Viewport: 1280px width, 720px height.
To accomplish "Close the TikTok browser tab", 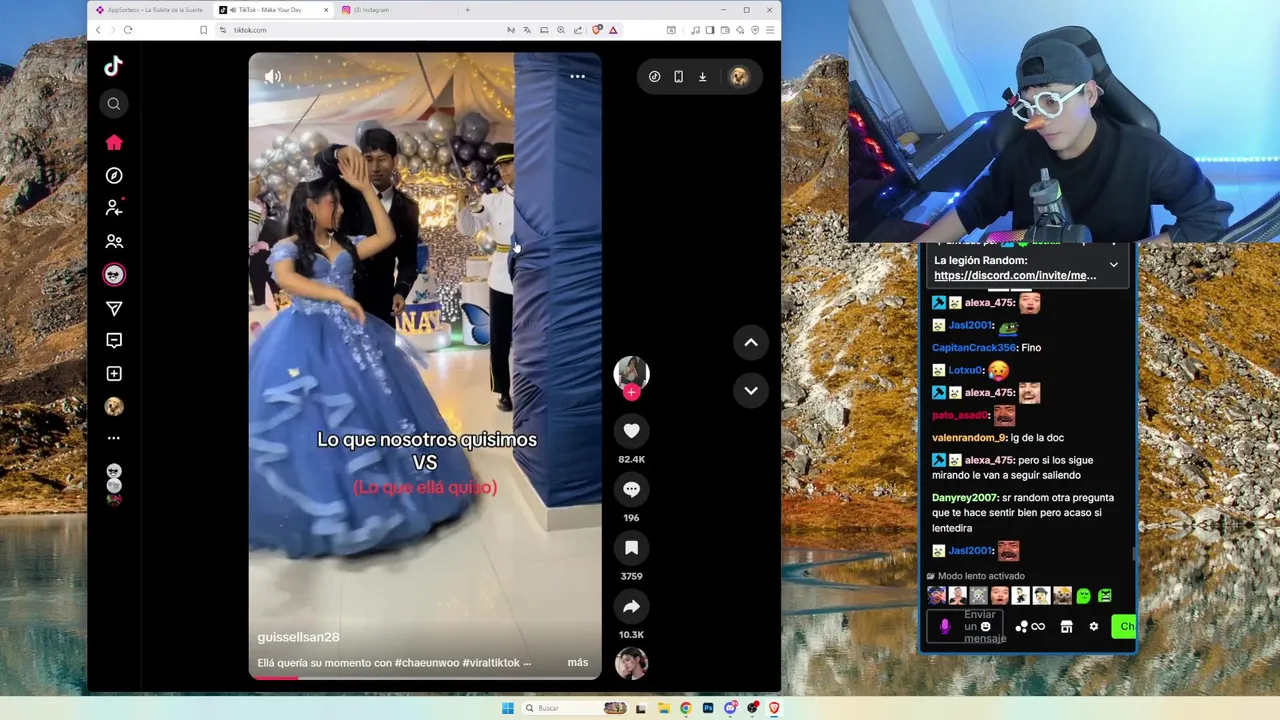I will 326,10.
